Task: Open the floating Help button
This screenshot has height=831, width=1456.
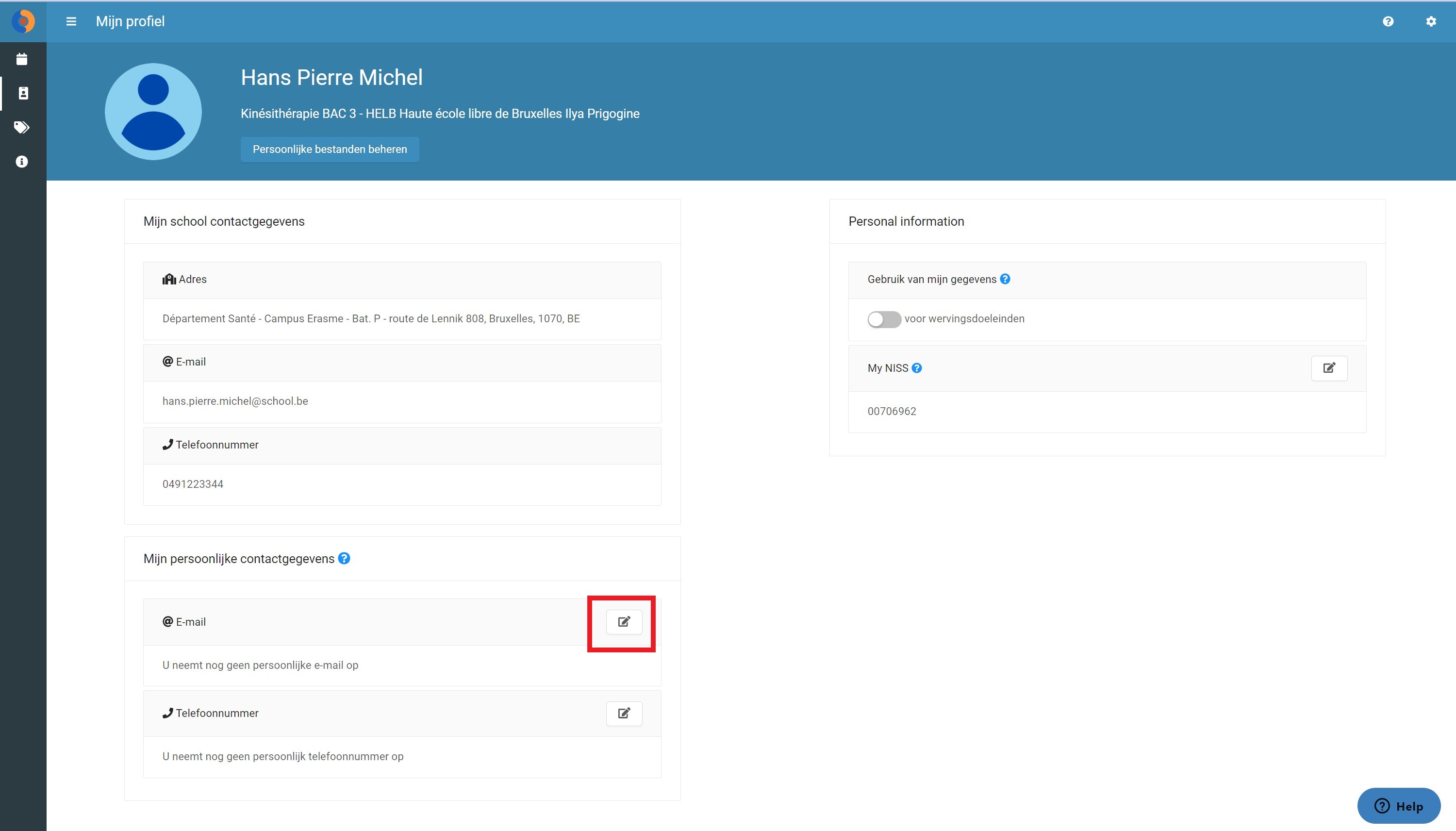Action: pyautogui.click(x=1398, y=806)
